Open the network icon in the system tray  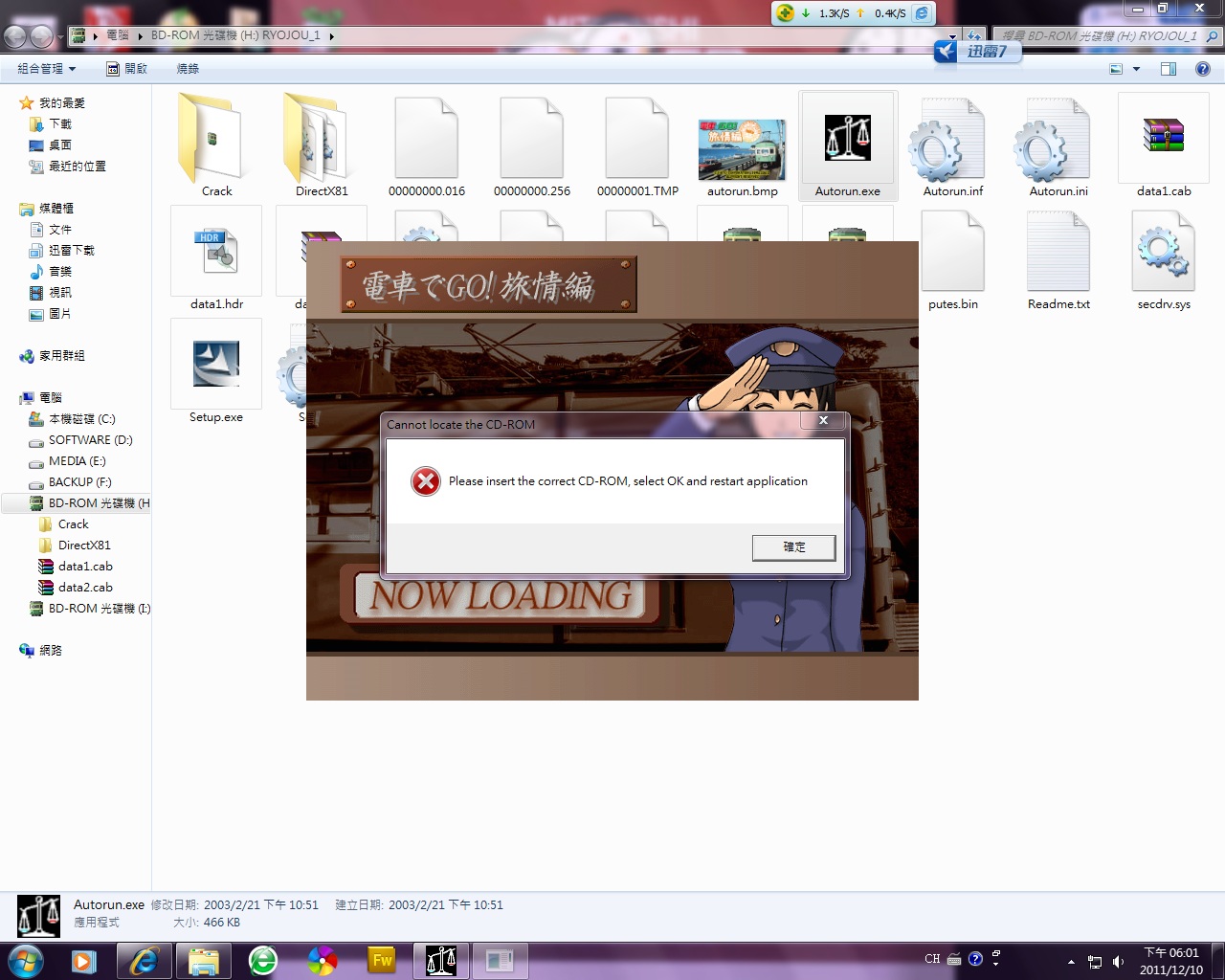click(1095, 962)
